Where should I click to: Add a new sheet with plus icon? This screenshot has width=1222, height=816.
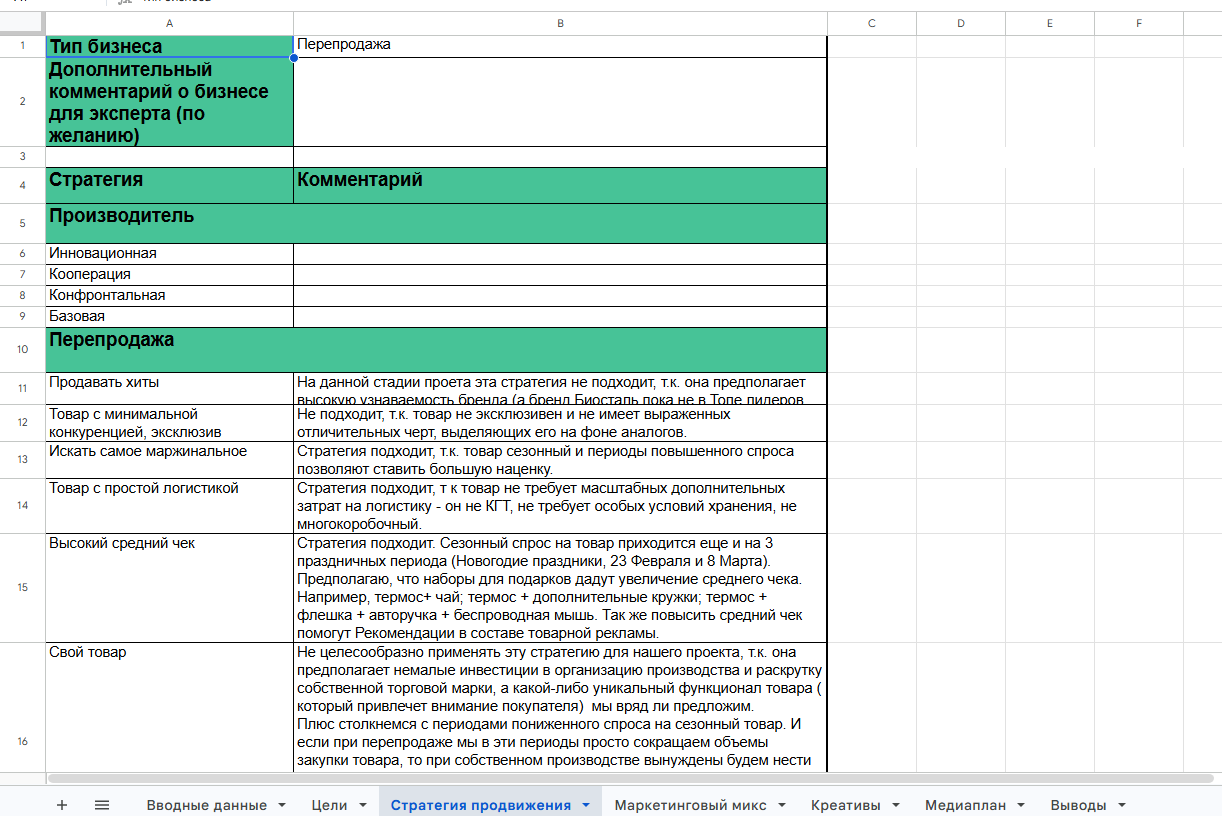pyautogui.click(x=62, y=805)
